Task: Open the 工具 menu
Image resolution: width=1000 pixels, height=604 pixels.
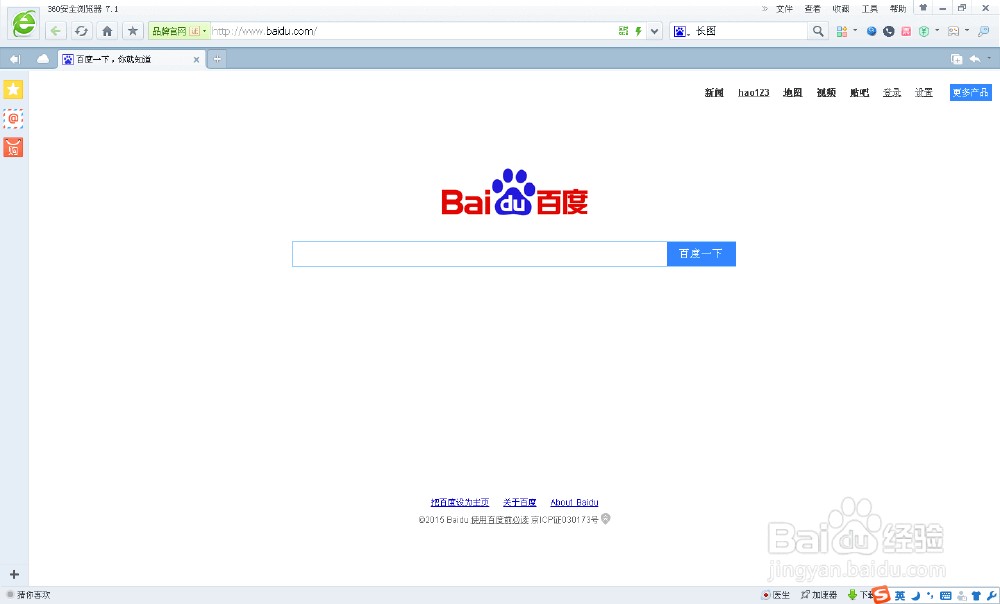Action: (x=870, y=9)
